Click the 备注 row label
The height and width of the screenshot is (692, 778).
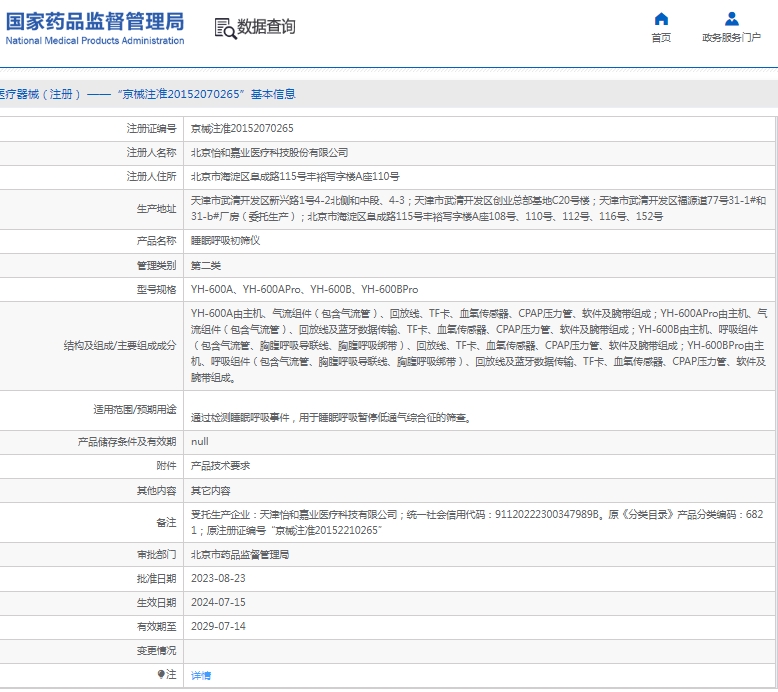pyautogui.click(x=166, y=522)
